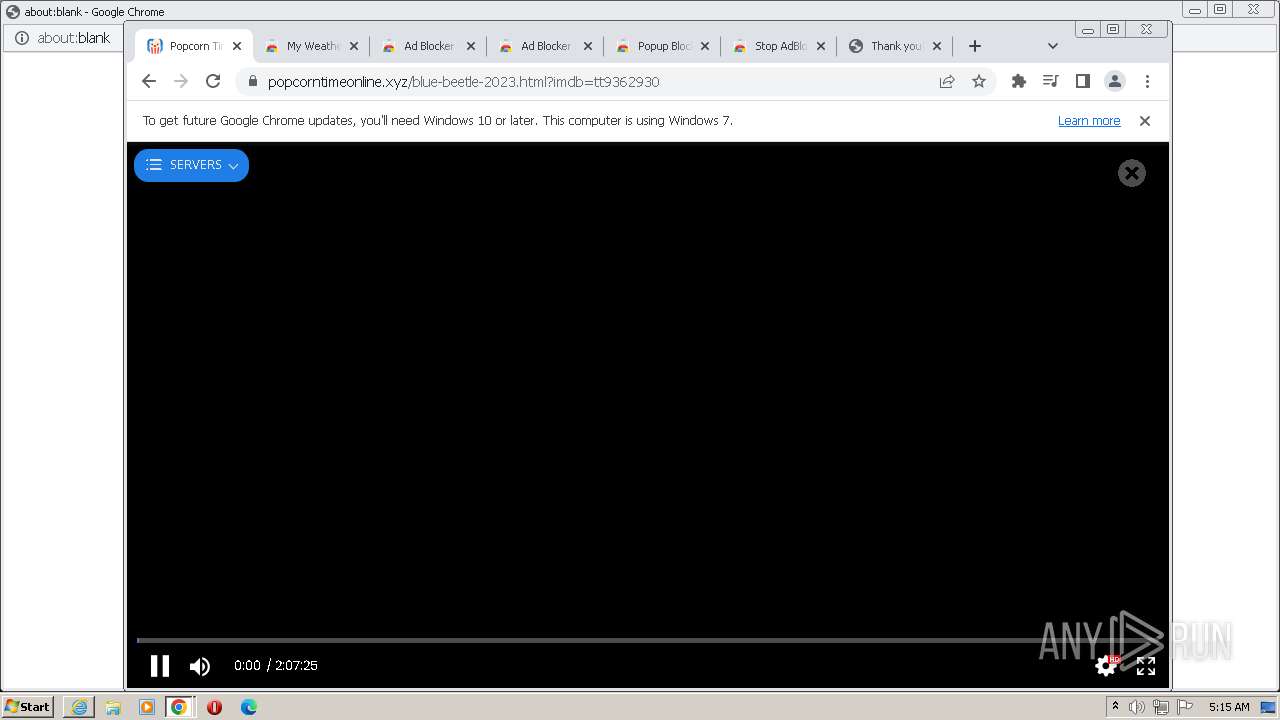Switch to the Thank you tab
Screen dimensions: 1280x720
tap(895, 46)
